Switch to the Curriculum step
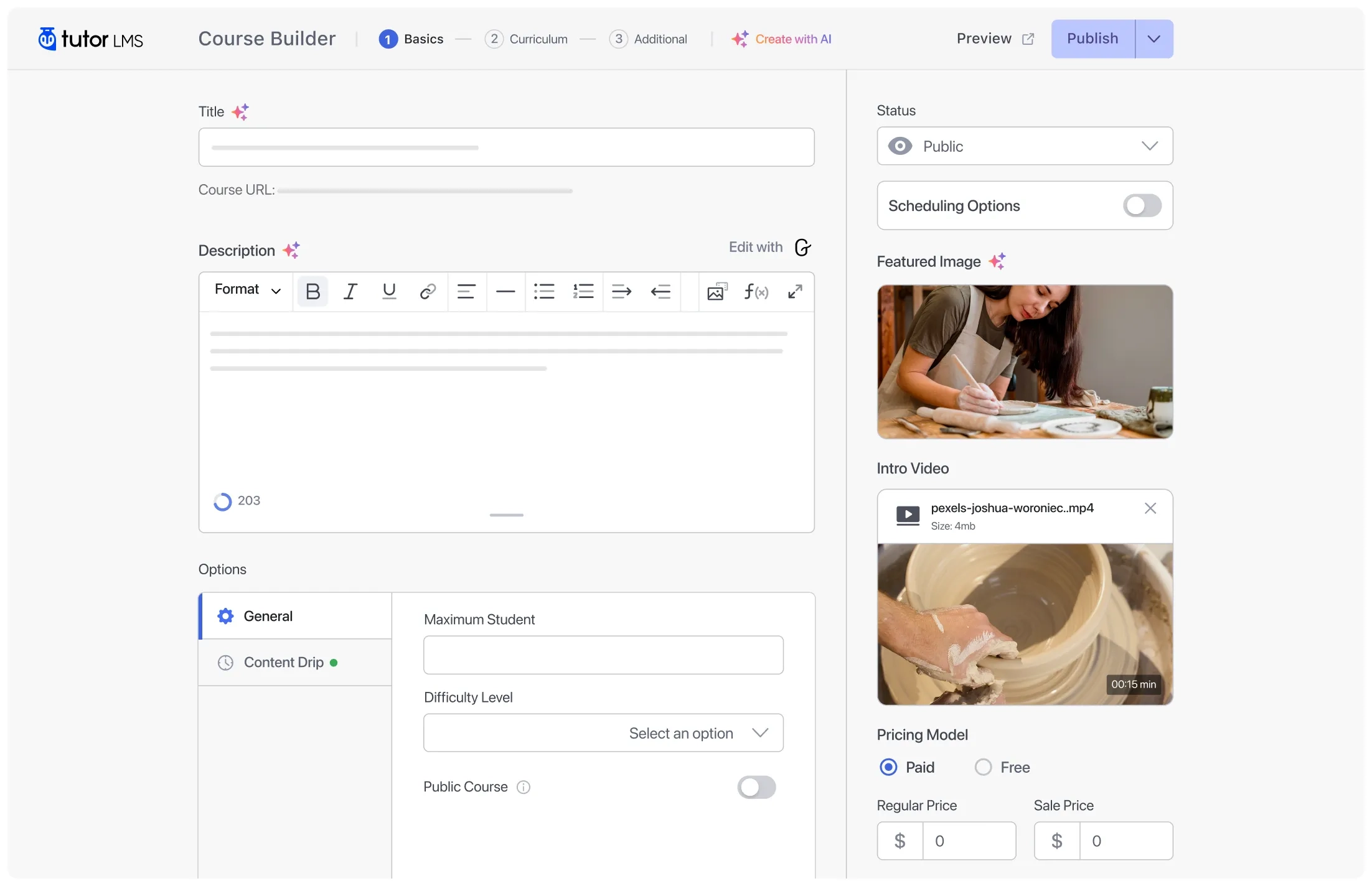 tap(525, 39)
